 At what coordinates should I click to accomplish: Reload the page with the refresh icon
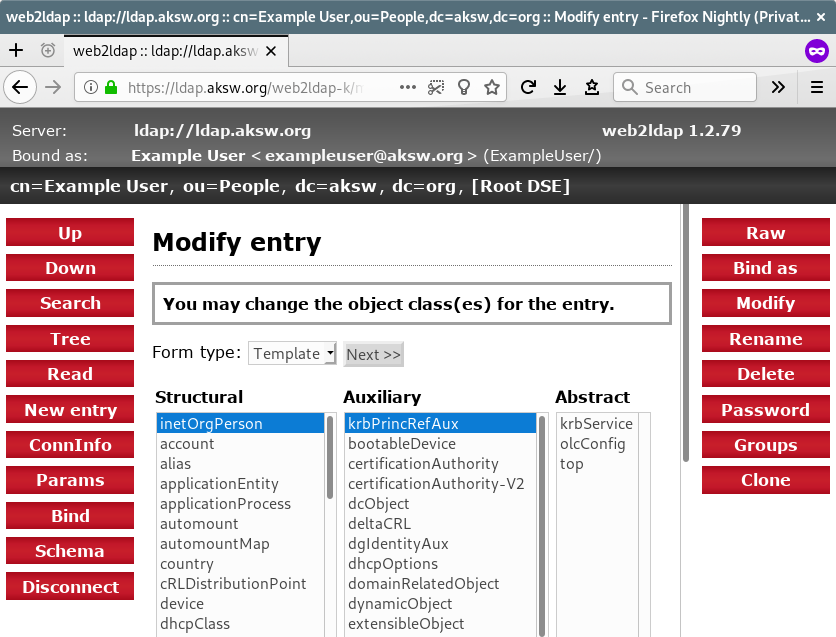pos(528,87)
